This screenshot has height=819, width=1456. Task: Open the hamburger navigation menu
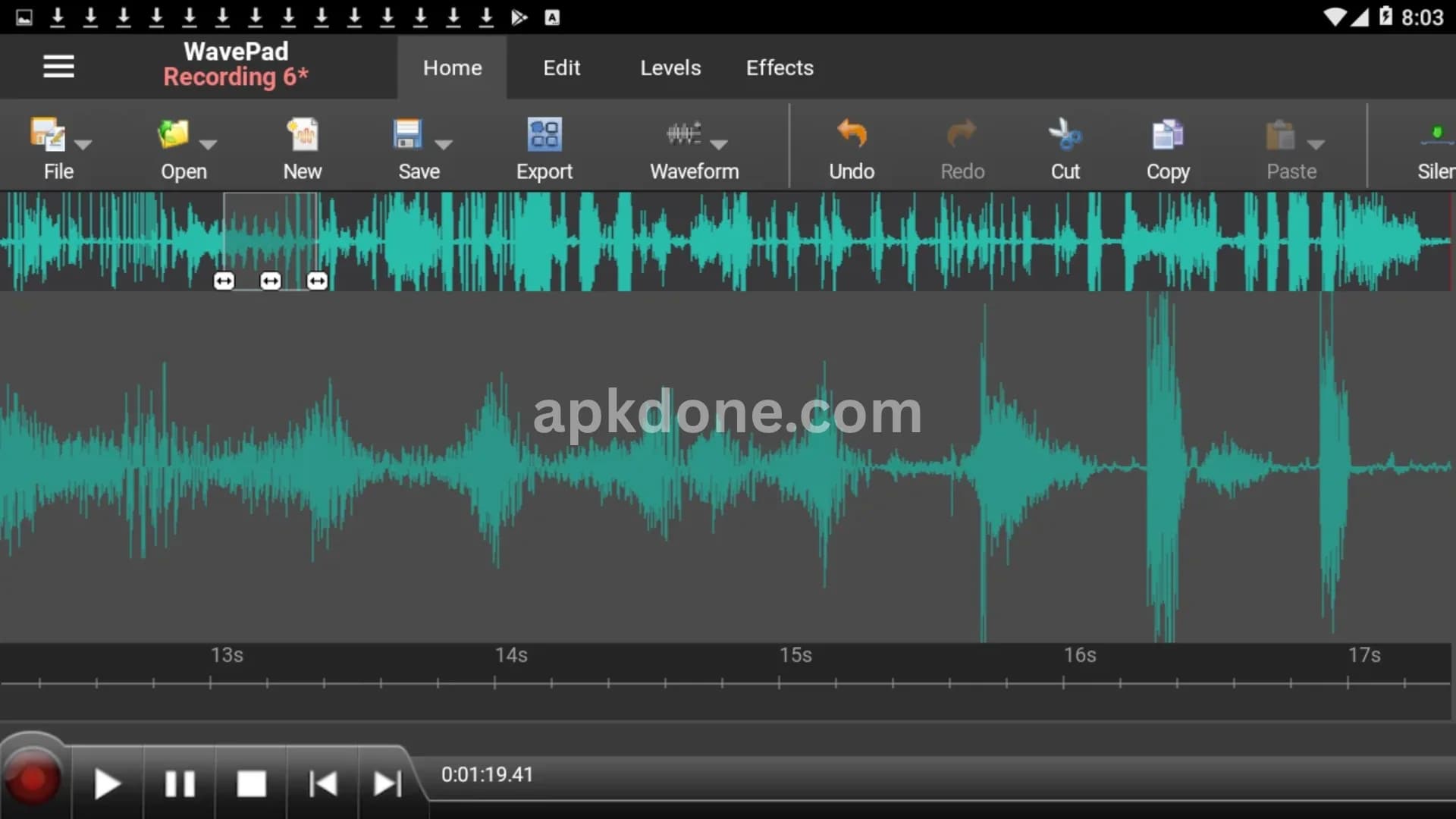[58, 67]
